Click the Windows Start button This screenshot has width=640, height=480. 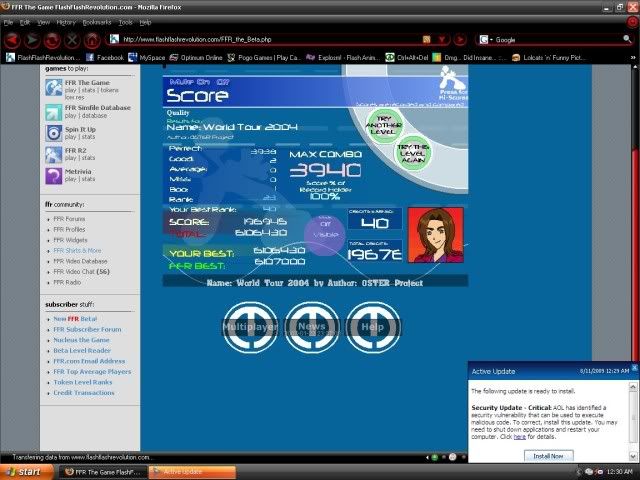[x=24, y=470]
